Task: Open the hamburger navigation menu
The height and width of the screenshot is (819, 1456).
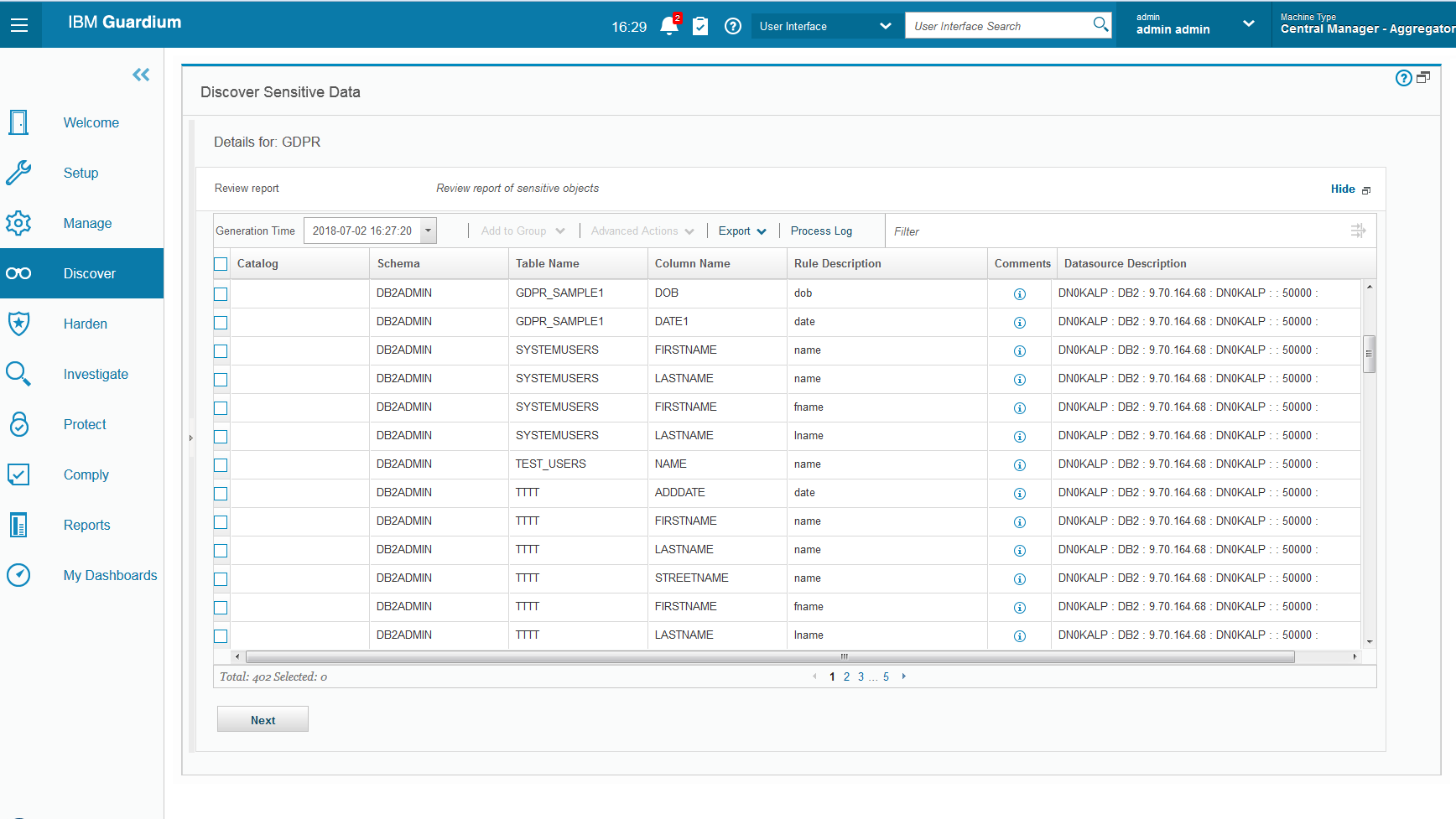Action: (20, 23)
